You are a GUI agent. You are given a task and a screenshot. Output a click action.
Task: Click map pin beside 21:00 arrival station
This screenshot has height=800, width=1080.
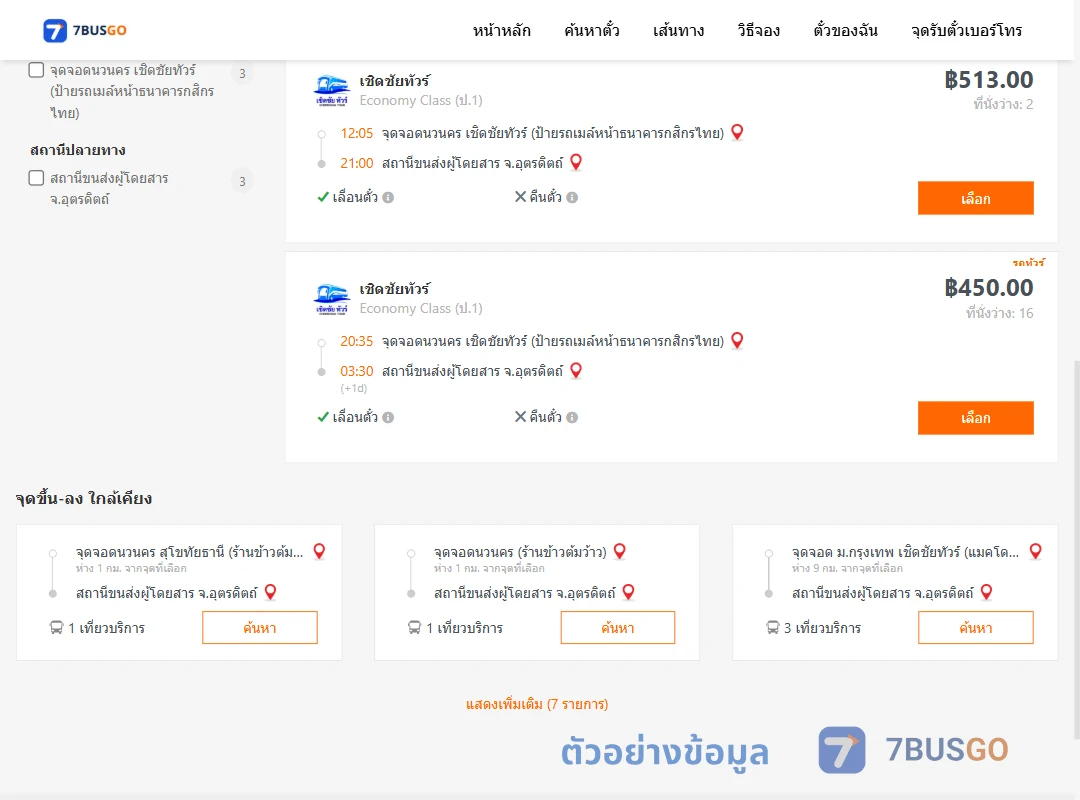577,162
